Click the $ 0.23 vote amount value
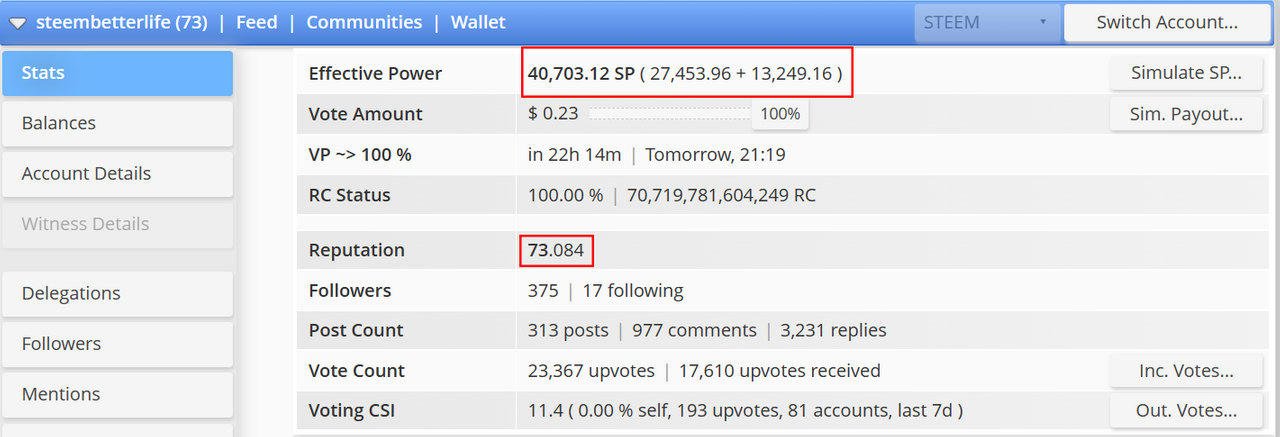The height and width of the screenshot is (437, 1280). (553, 114)
